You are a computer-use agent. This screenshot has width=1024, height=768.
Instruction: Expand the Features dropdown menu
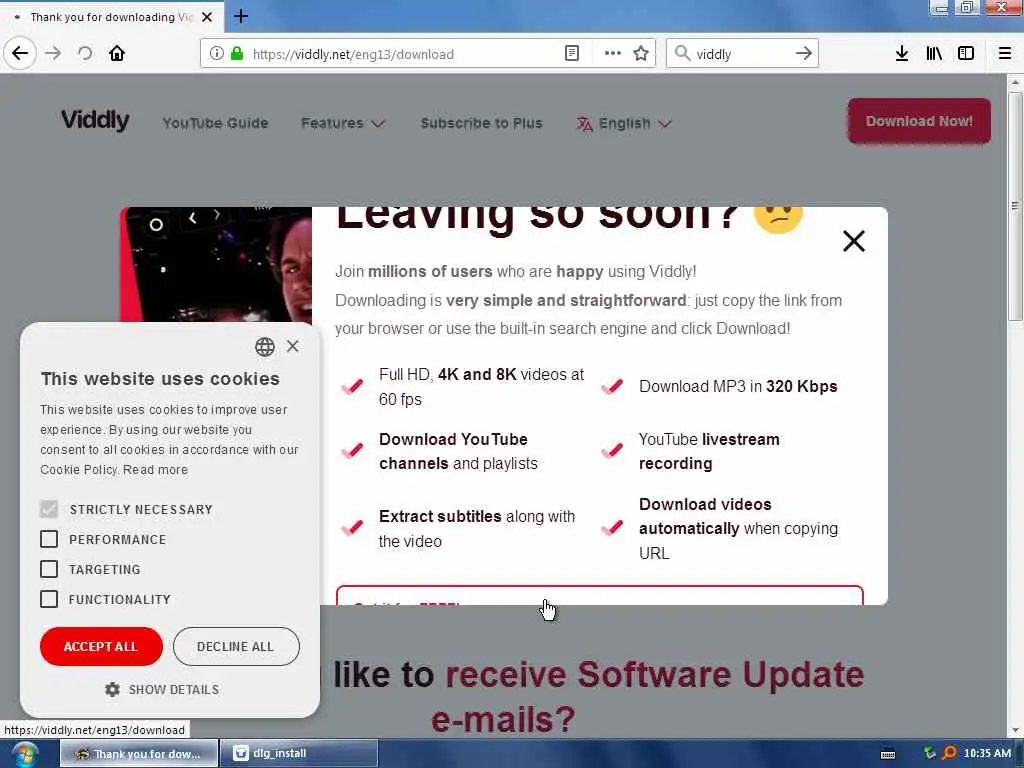tap(343, 123)
